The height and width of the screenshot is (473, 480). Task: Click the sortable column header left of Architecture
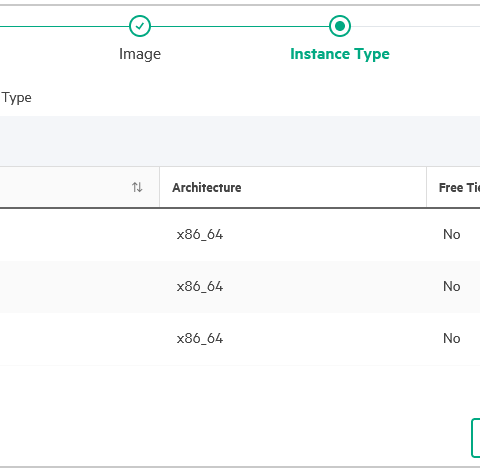(x=80, y=187)
